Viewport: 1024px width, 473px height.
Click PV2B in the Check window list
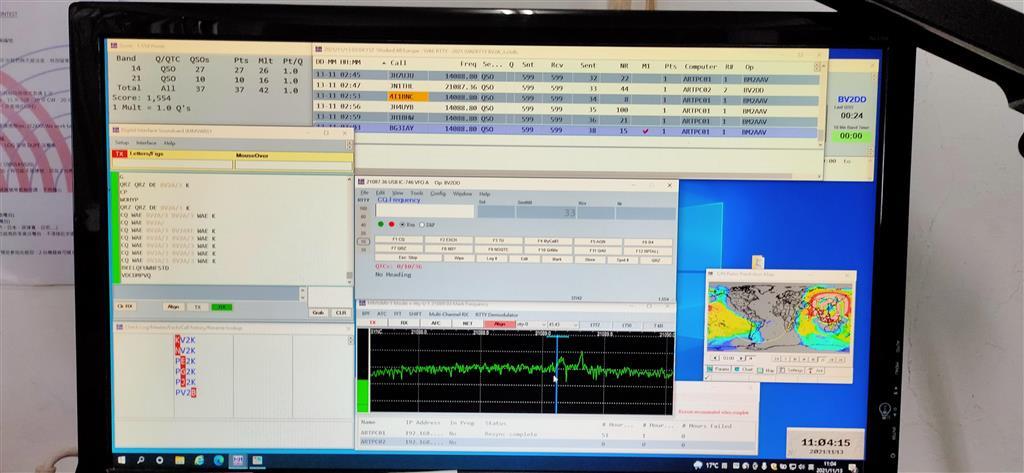(185, 393)
